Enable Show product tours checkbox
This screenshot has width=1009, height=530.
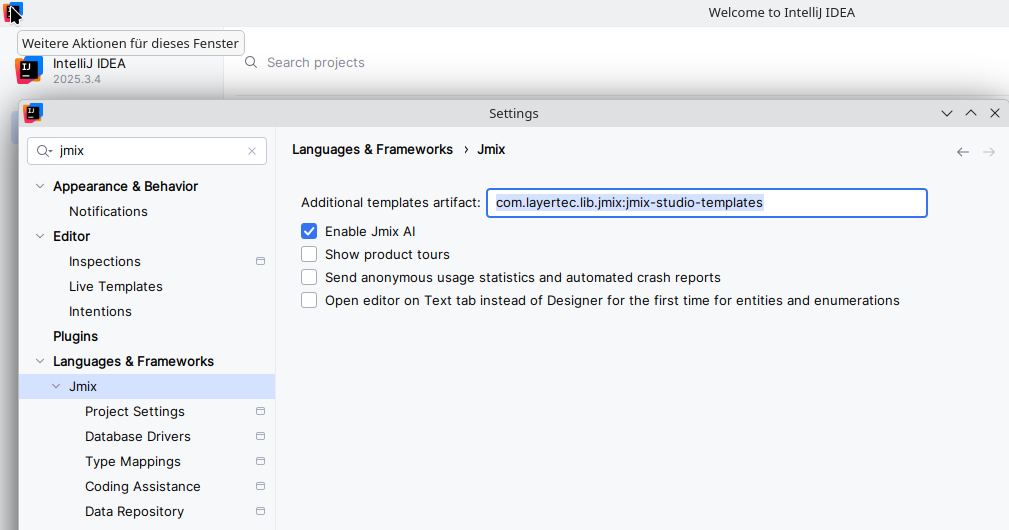pyautogui.click(x=309, y=254)
